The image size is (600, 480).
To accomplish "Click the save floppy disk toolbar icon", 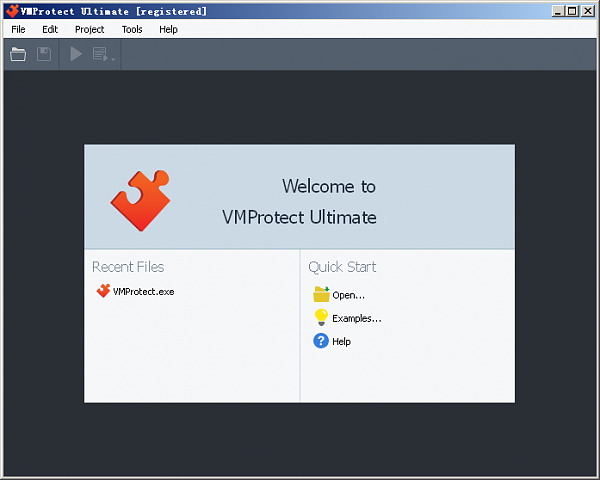I will [44, 54].
